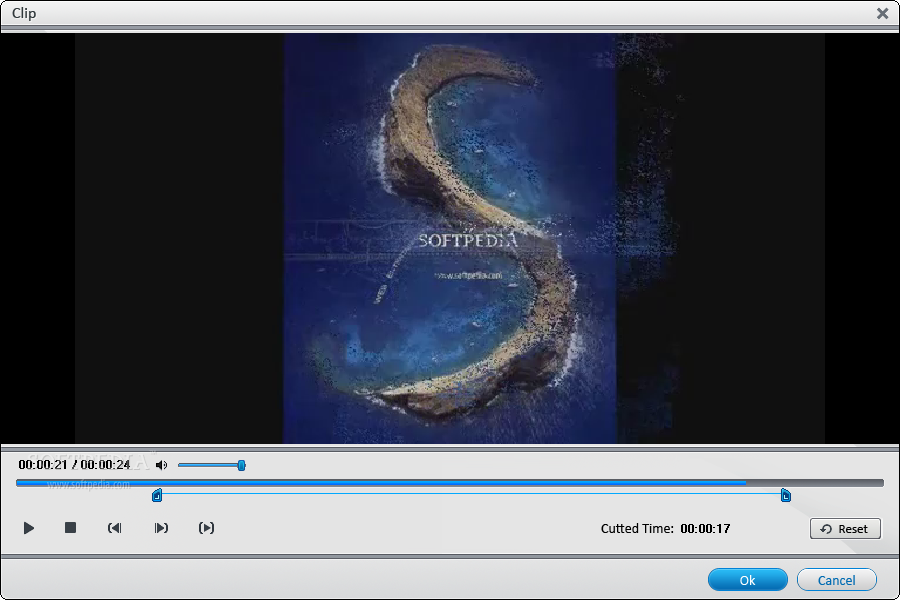Set clip start point bracket icon

[x=115, y=528]
